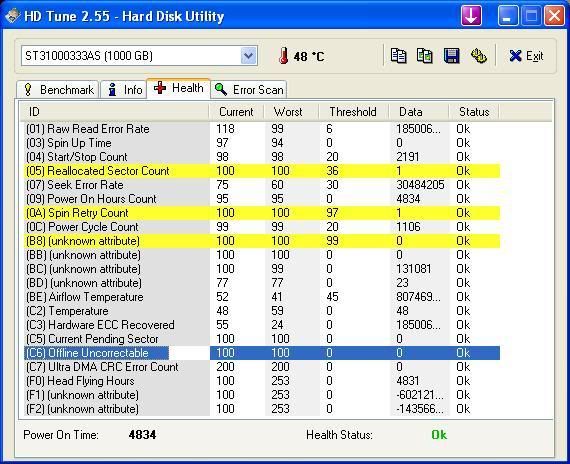The height and width of the screenshot is (464, 570).
Task: Click the Current column header
Action: pos(236,112)
